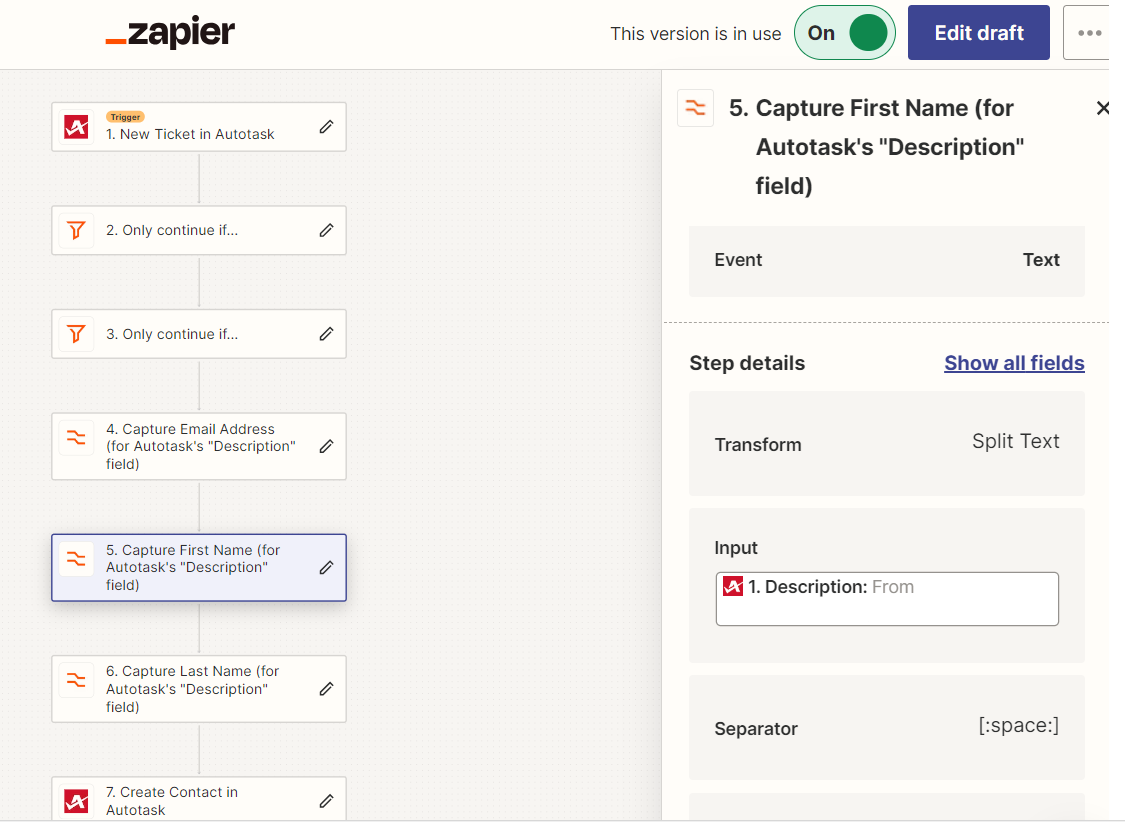The height and width of the screenshot is (822, 1125).
Task: Click Autotask icon inside Input field
Action: [x=733, y=587]
